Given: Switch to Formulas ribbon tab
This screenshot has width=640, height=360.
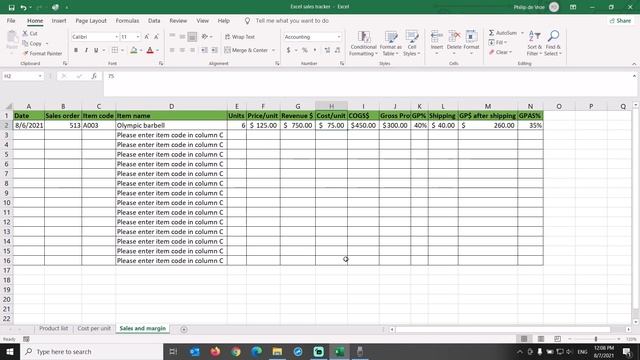Looking at the screenshot, I should [127, 21].
